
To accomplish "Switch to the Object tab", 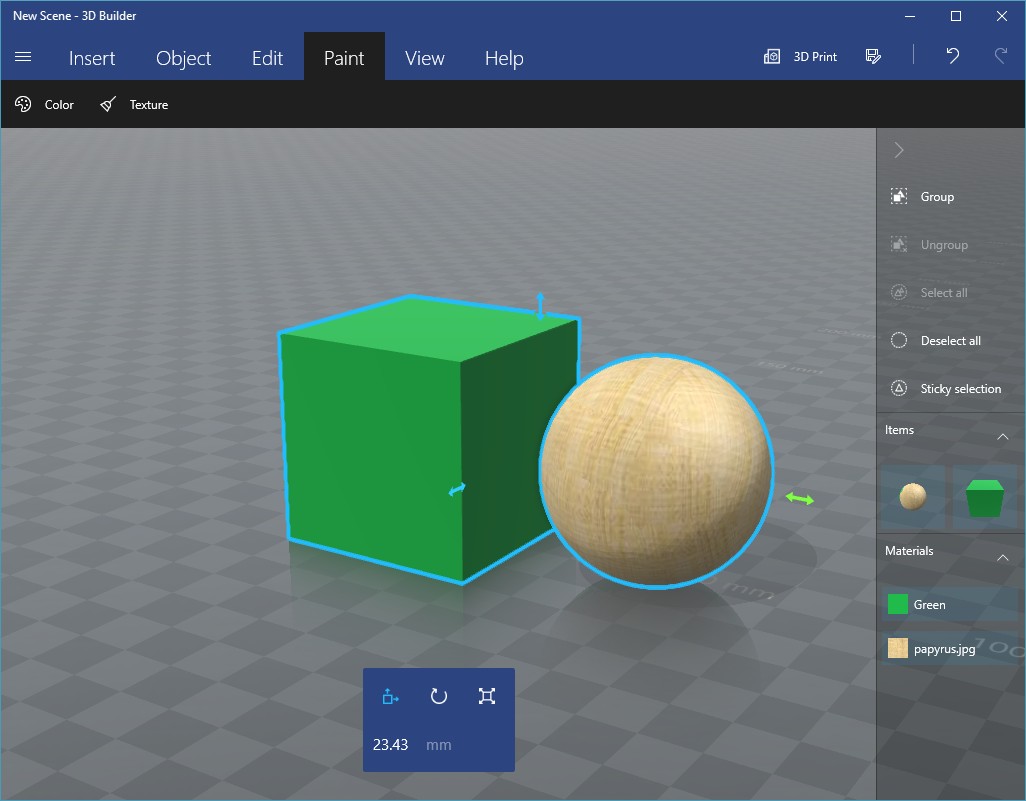I will (x=184, y=58).
